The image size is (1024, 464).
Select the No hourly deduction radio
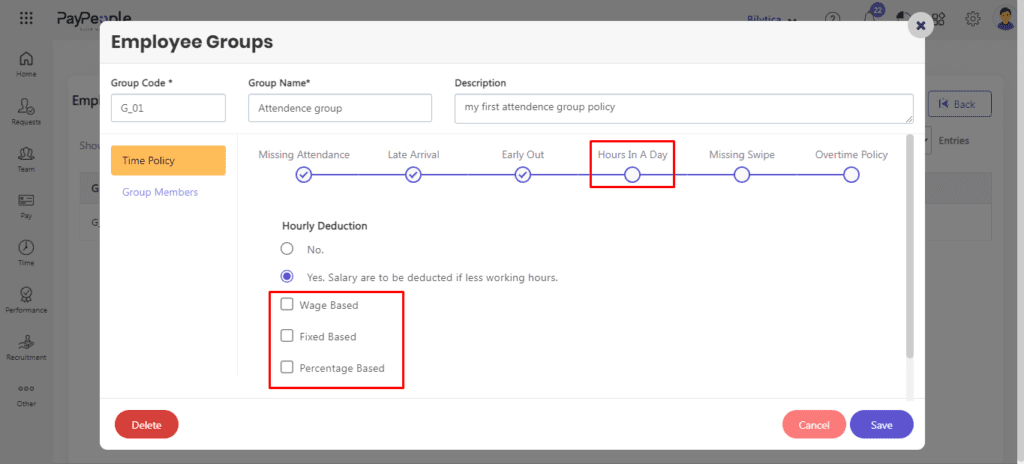287,249
